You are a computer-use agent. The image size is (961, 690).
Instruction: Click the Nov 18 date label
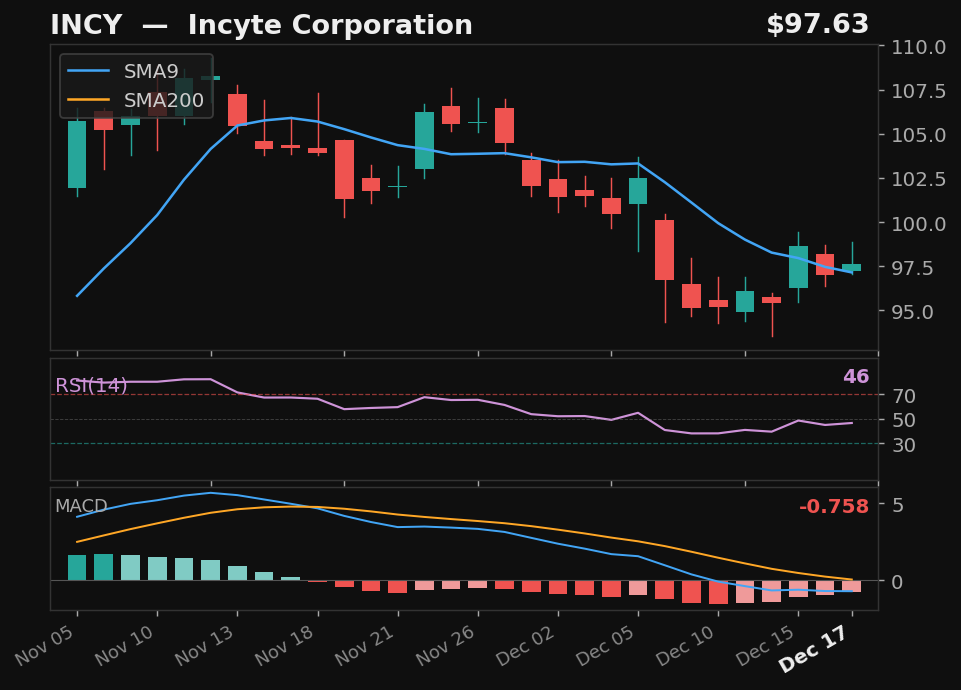coord(286,646)
